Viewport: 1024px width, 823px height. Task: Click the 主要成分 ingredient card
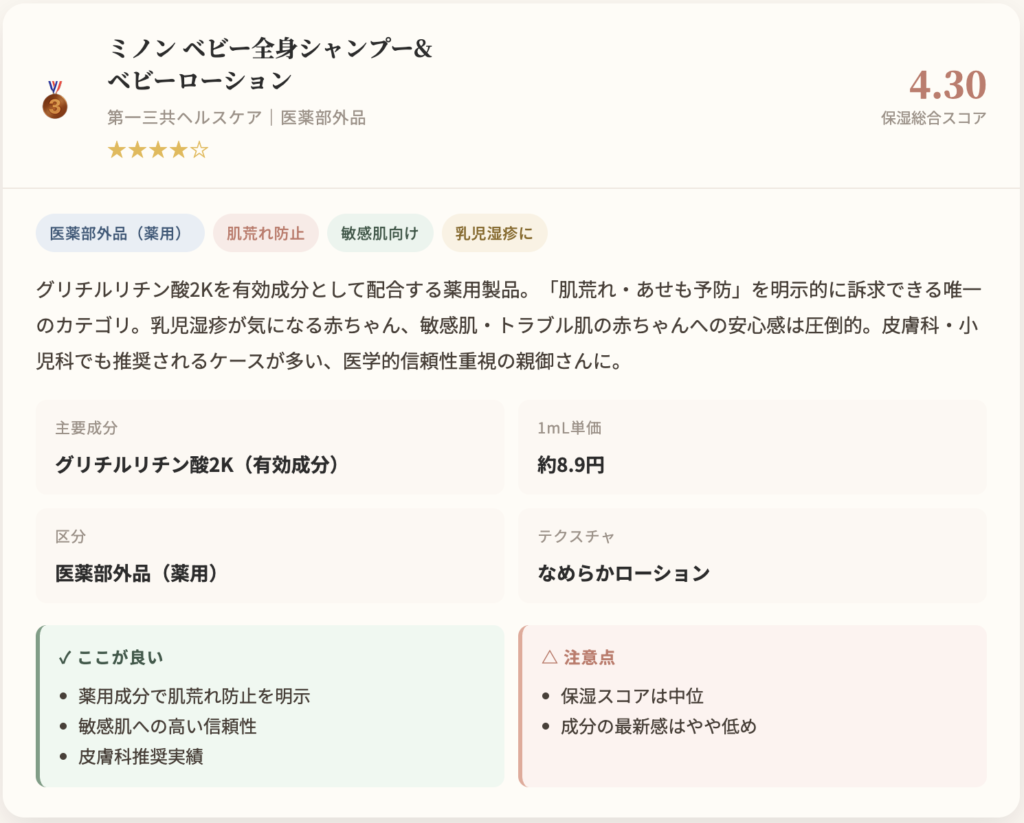269,447
